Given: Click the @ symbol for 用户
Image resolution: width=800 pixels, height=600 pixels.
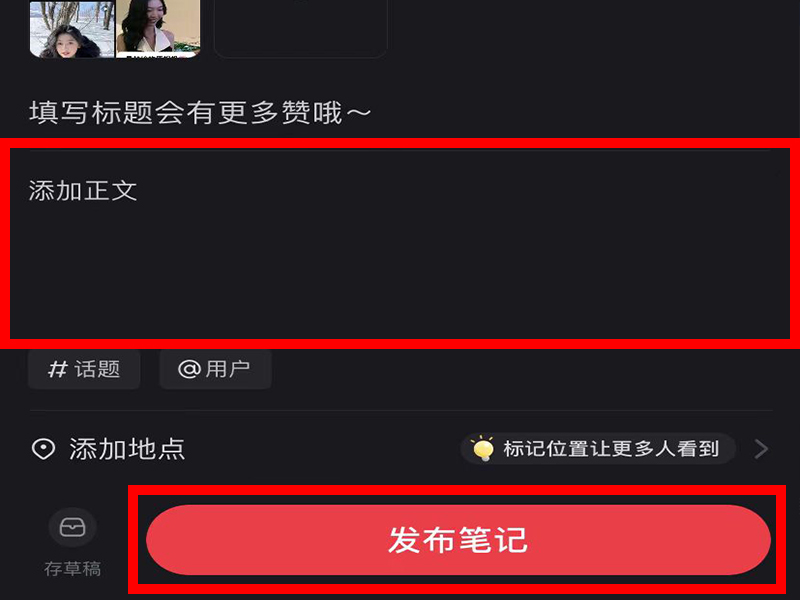Looking at the screenshot, I should tap(189, 369).
